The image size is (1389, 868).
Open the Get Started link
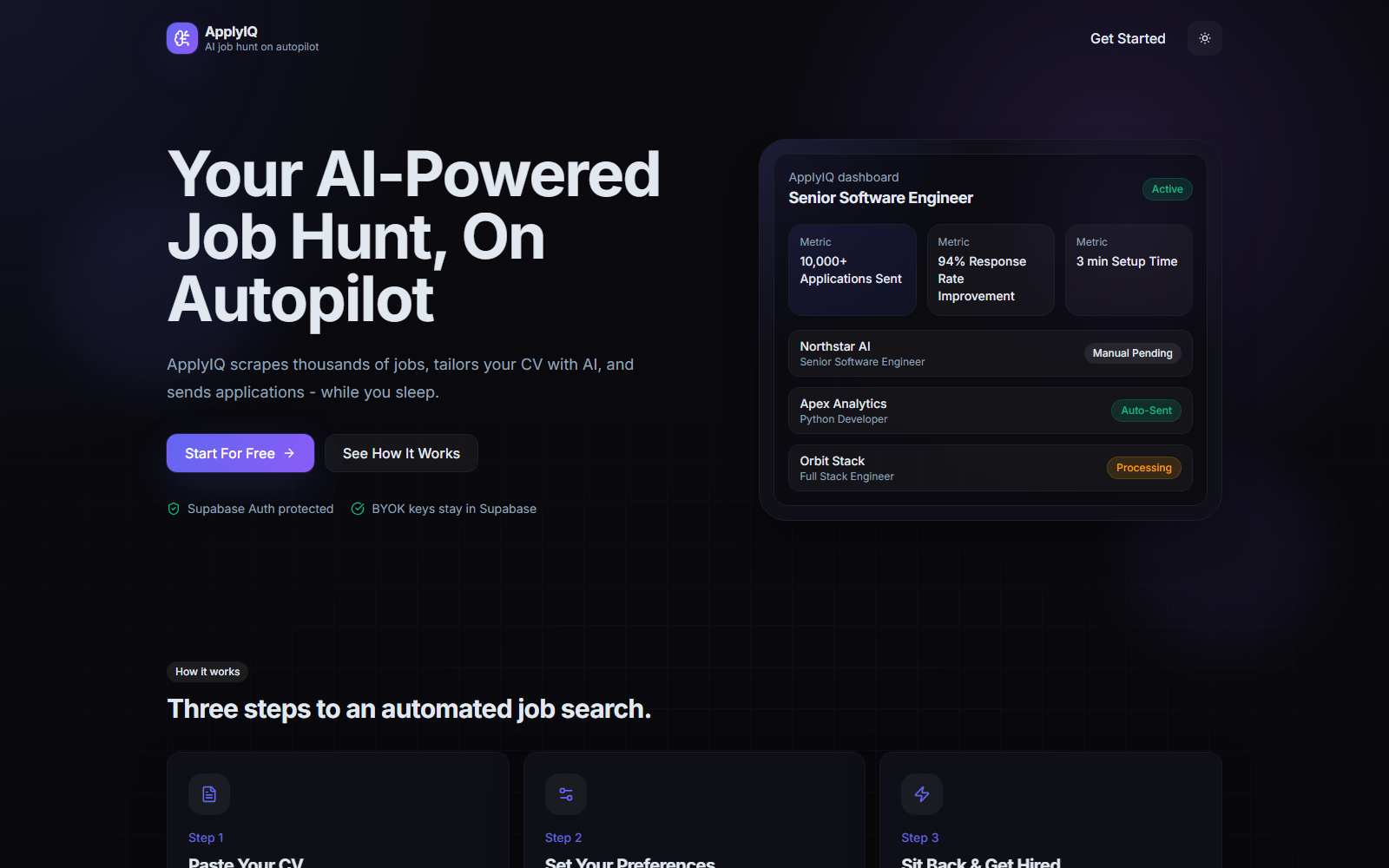click(1128, 38)
